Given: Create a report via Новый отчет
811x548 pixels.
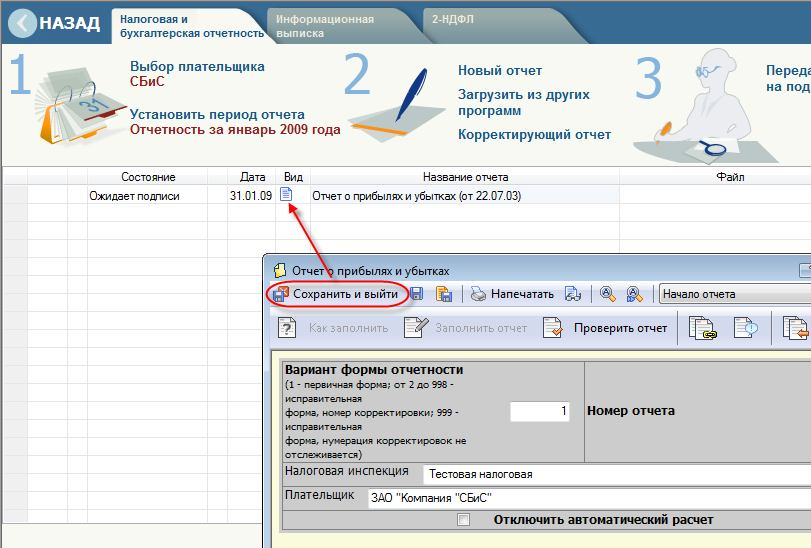Looking at the screenshot, I should [x=500, y=70].
